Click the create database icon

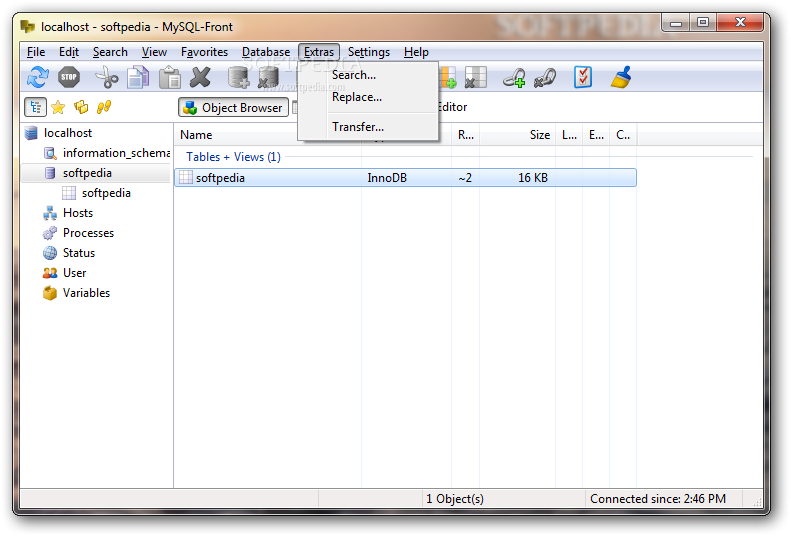(x=238, y=78)
